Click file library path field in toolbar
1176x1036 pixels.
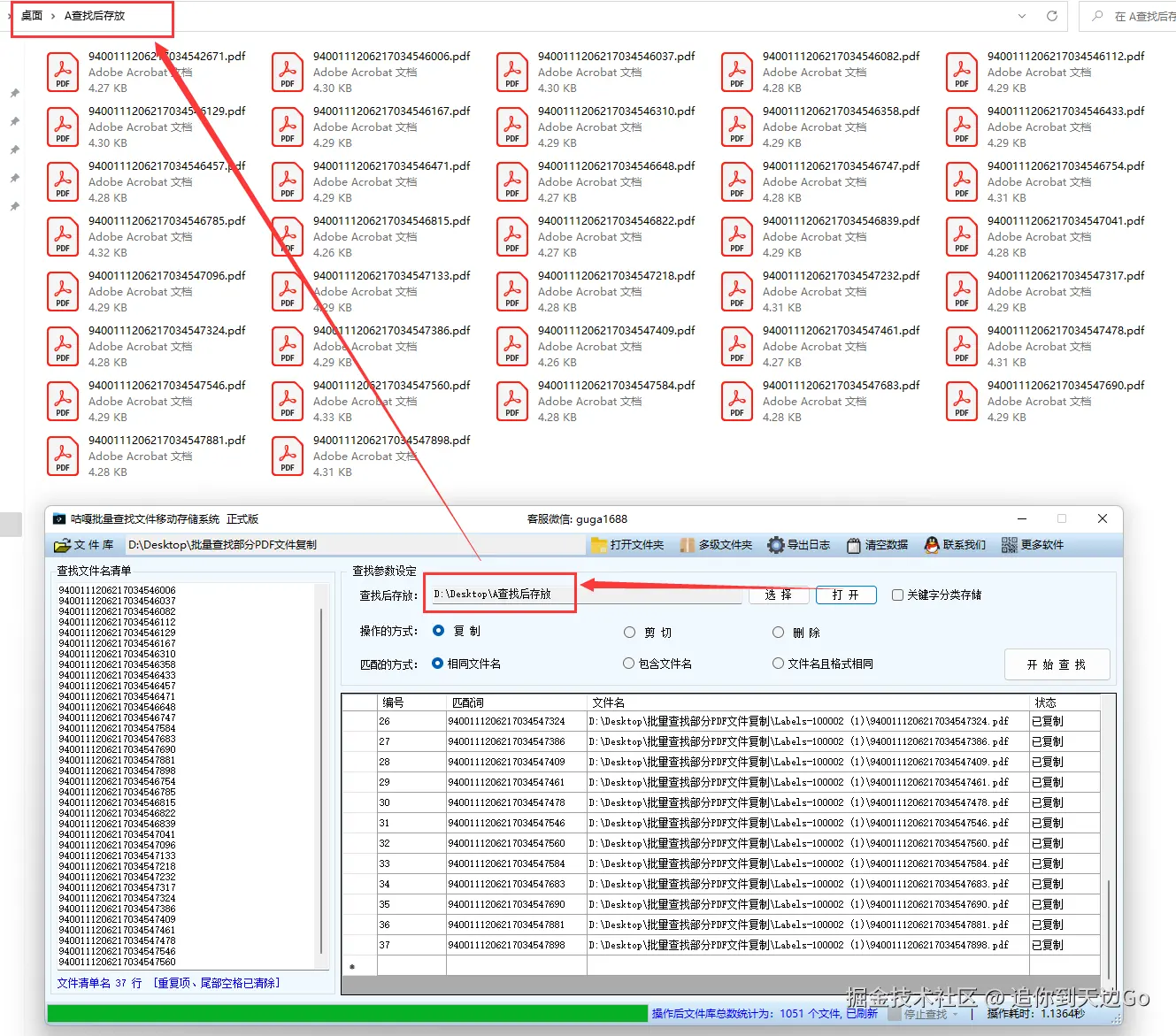(354, 545)
